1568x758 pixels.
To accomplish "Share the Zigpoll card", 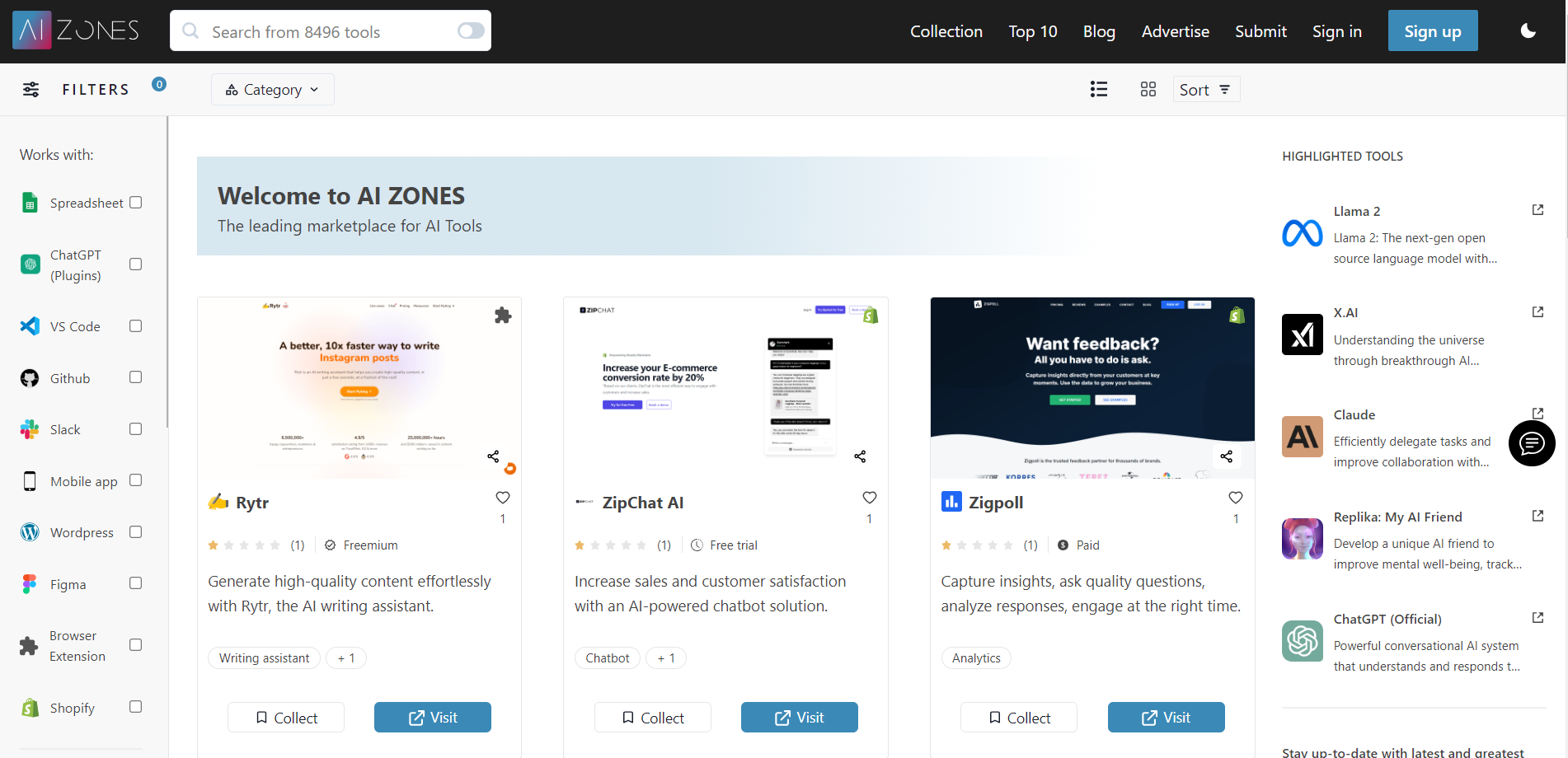I will point(1227,456).
